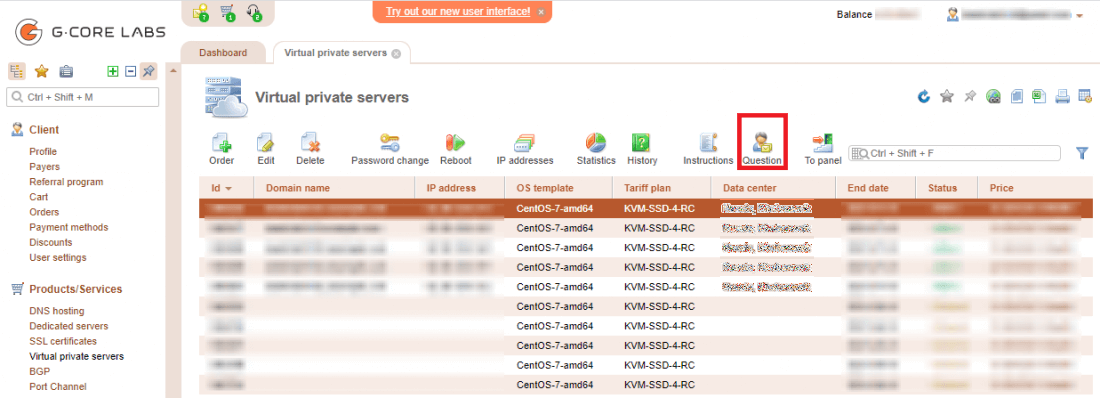
Task: Open the BGP menu item
Action: click(39, 371)
